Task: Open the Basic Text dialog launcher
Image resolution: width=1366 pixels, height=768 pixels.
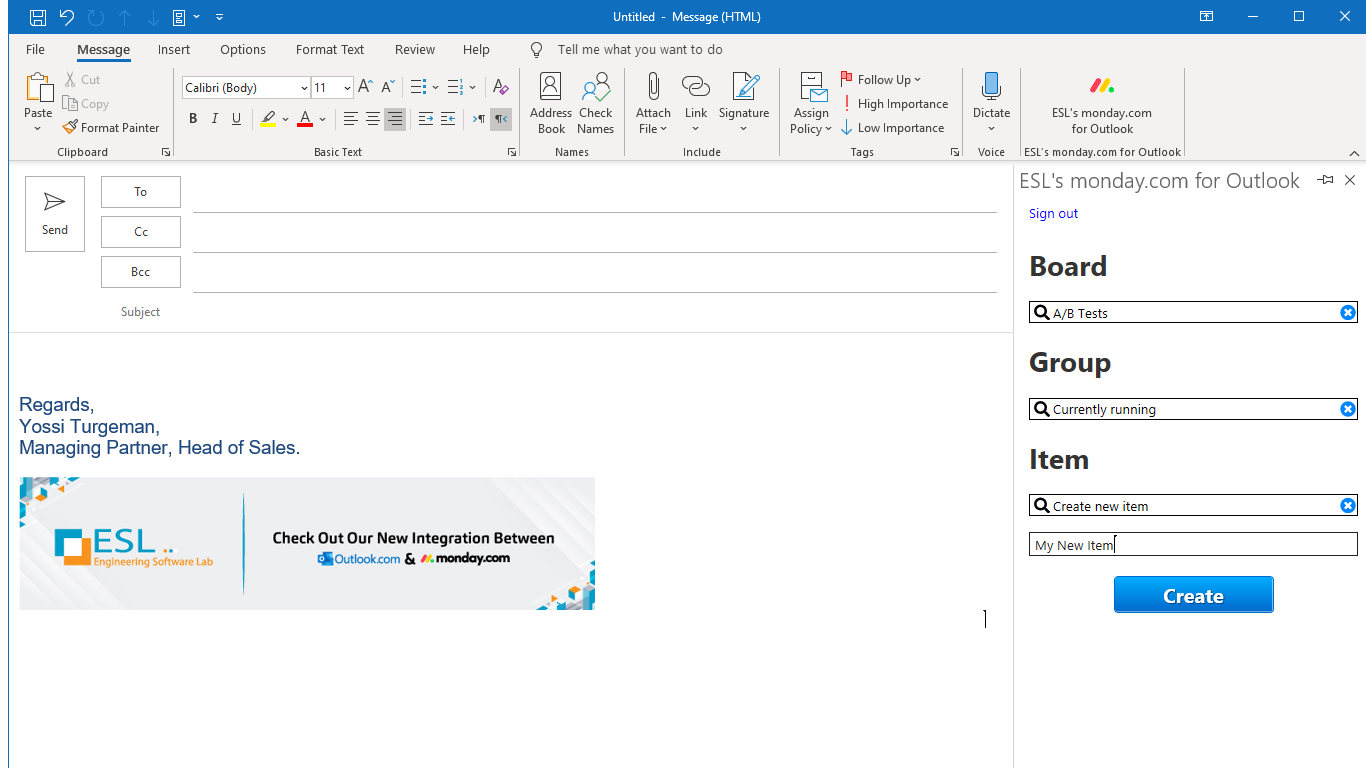Action: point(512,152)
